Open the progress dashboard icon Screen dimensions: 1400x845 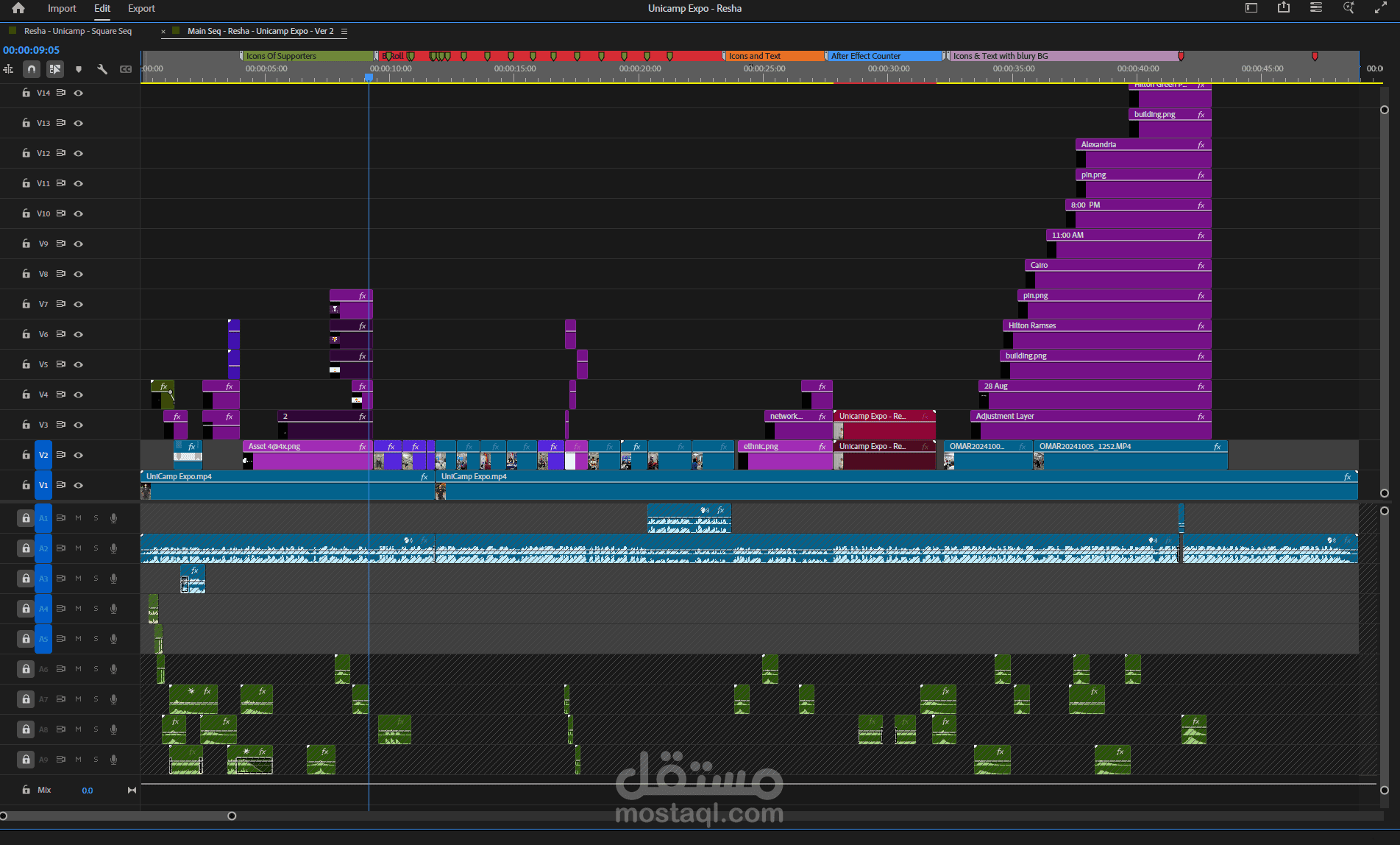(x=1316, y=7)
